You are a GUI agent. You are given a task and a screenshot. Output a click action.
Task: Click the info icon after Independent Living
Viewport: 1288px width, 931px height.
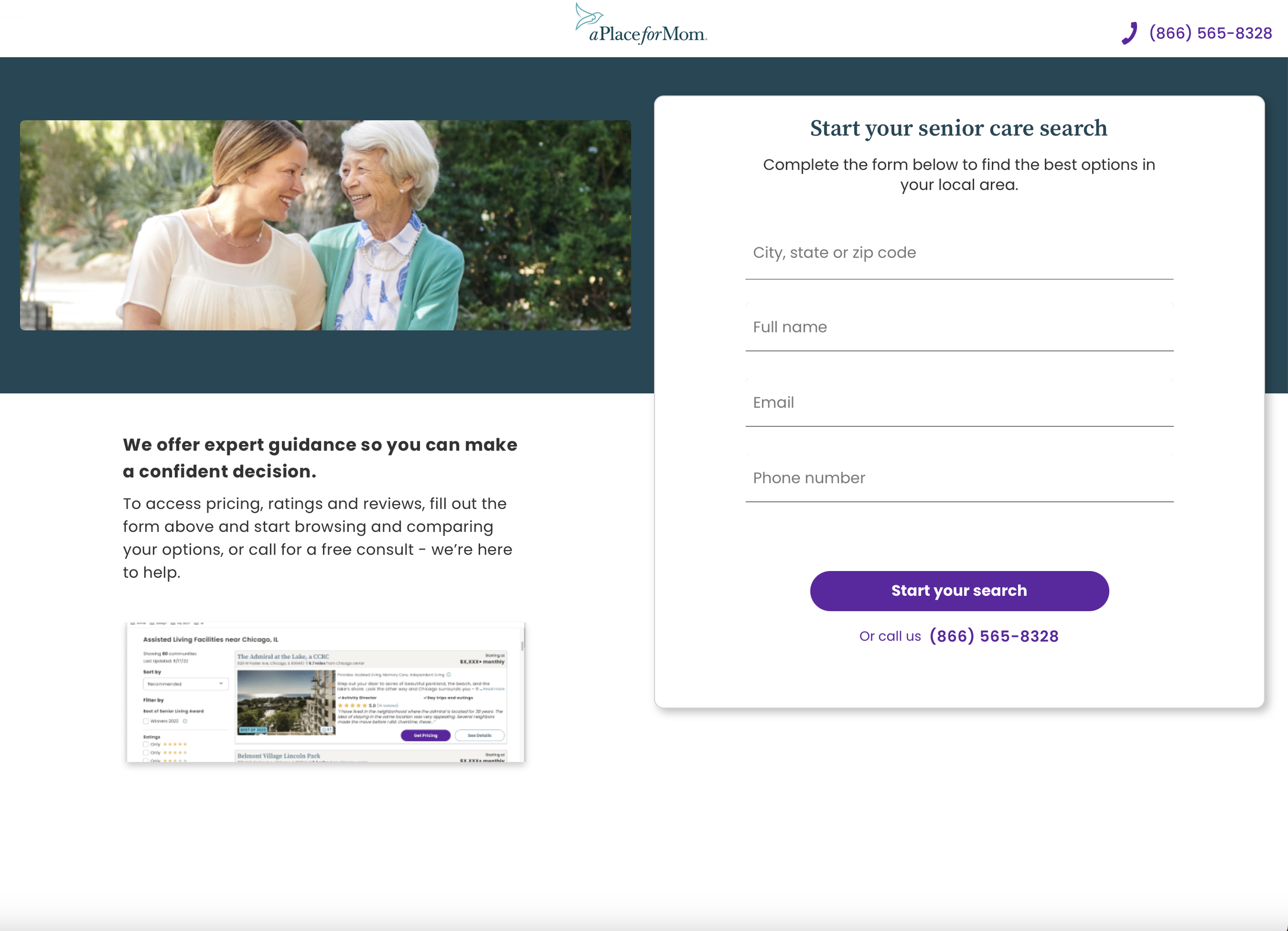click(x=449, y=675)
